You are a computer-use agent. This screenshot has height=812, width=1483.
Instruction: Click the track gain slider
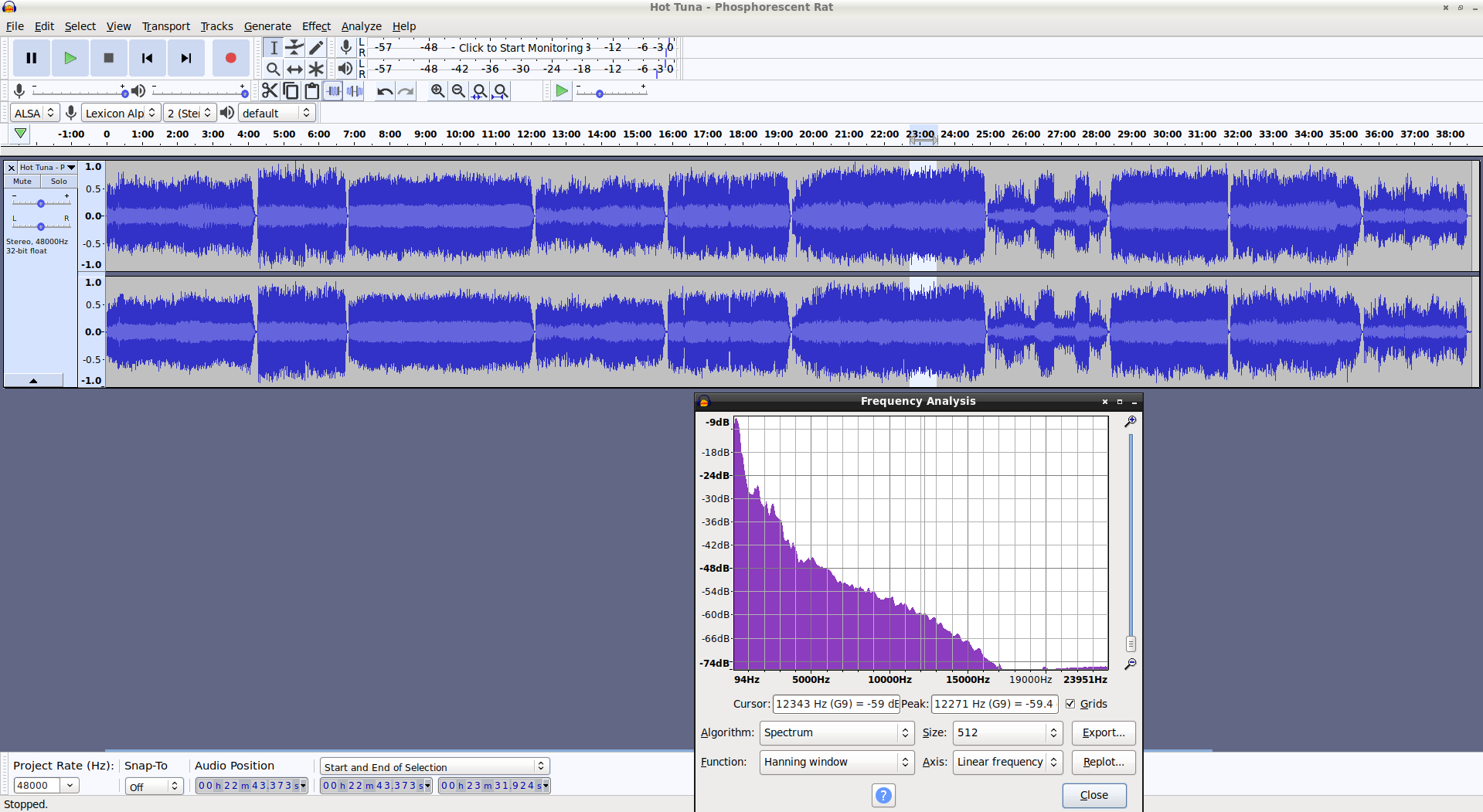(41, 202)
